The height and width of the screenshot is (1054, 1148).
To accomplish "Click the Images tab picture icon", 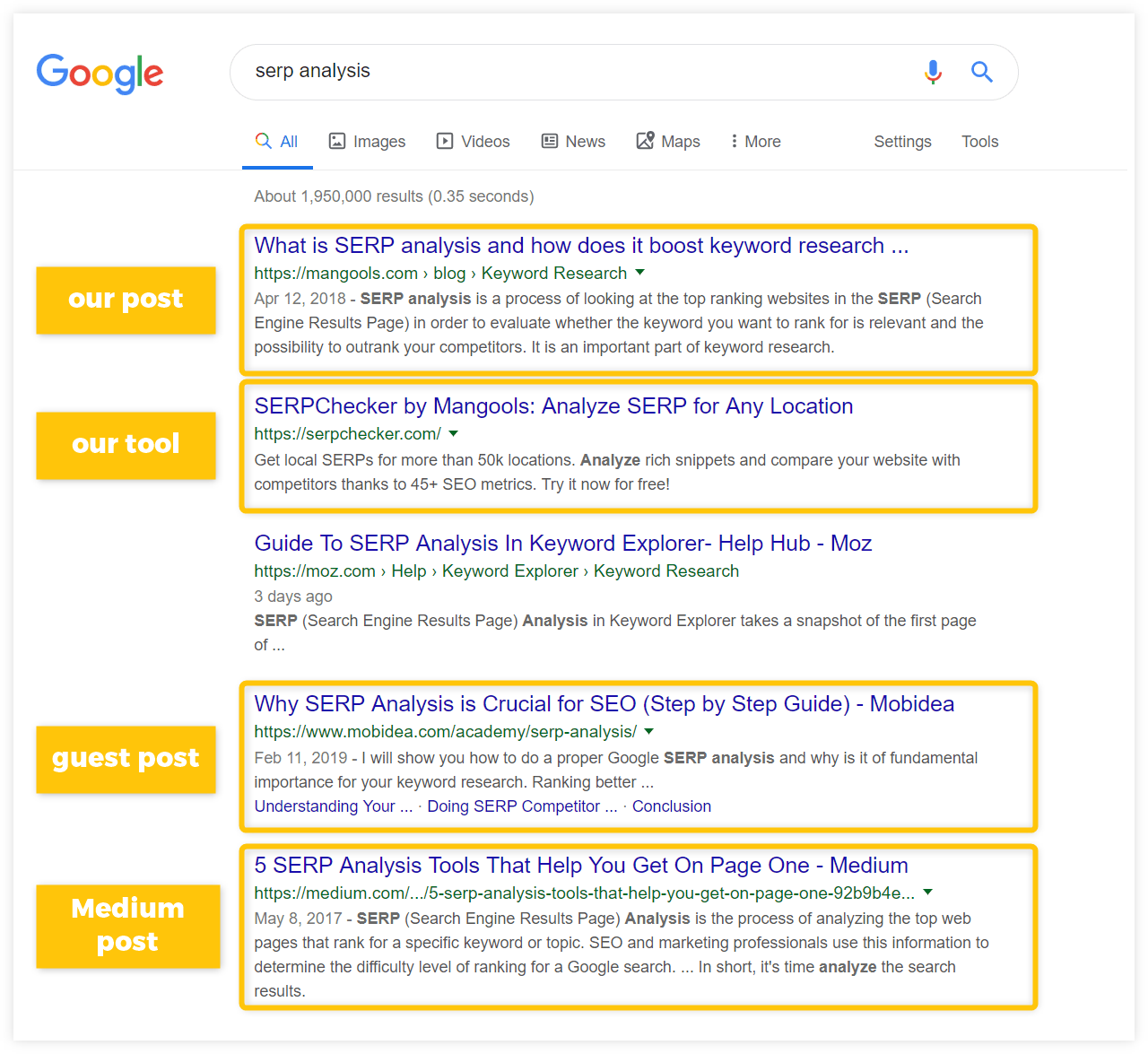I will [x=337, y=141].
